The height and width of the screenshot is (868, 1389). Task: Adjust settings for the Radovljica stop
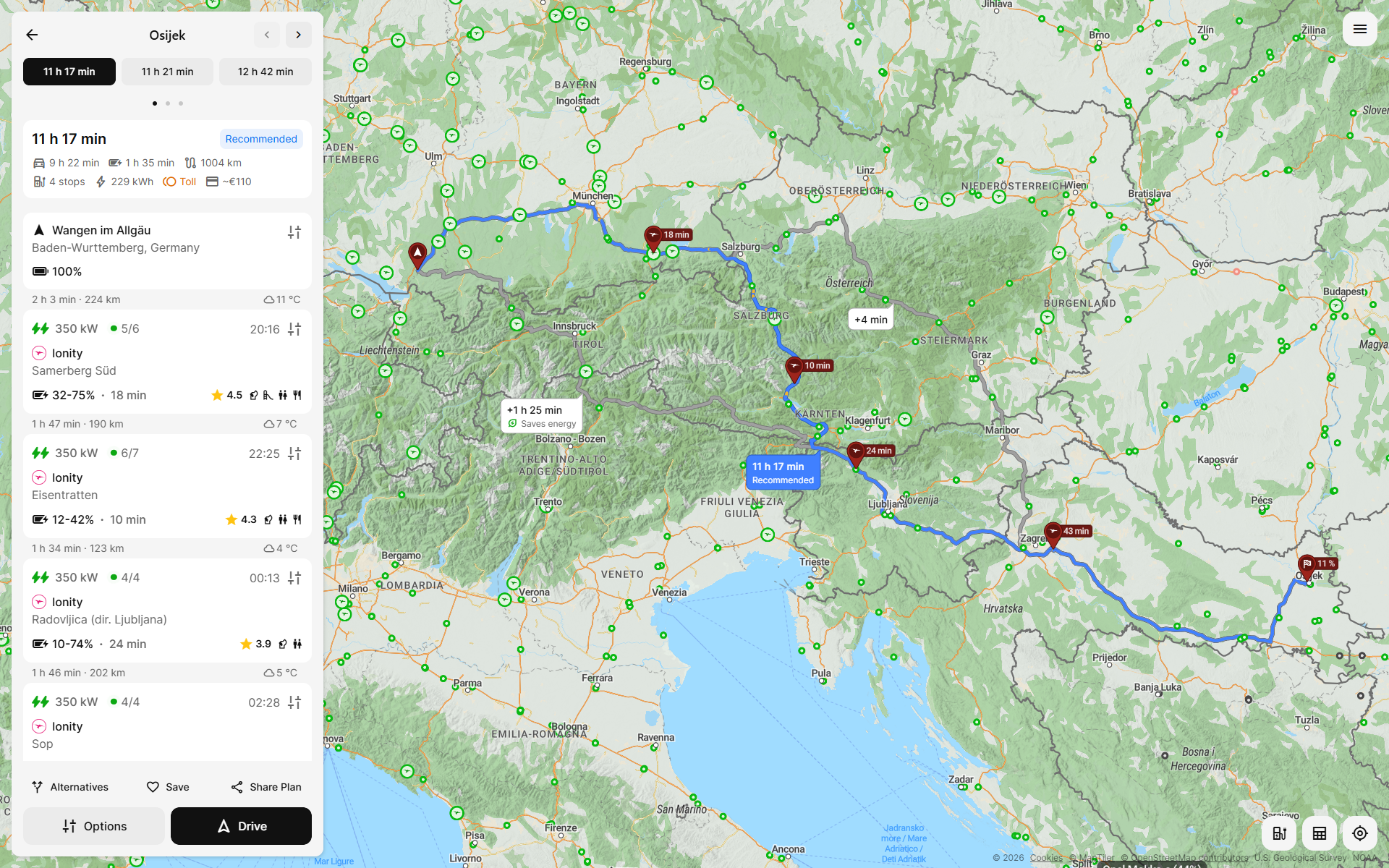[294, 578]
